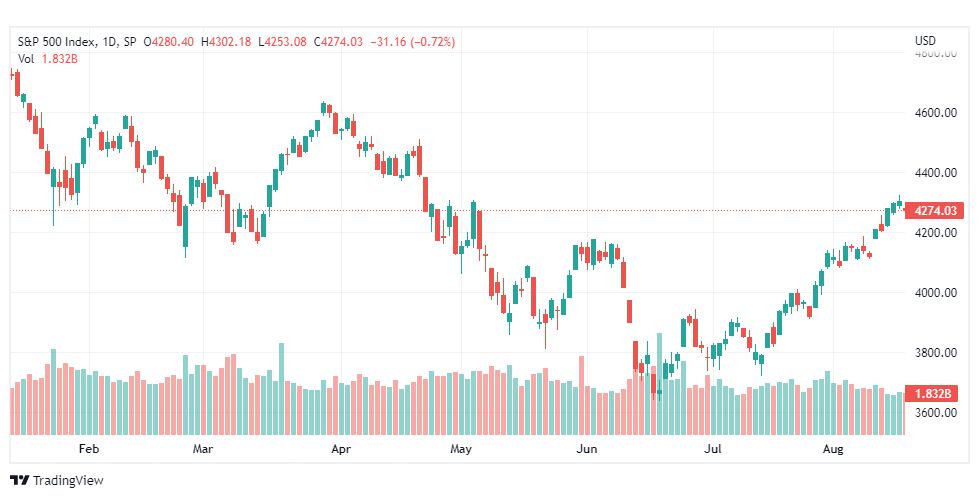Select the S&P 500 Index symbol title
Viewport: 979px width, 498px height.
tap(57, 42)
